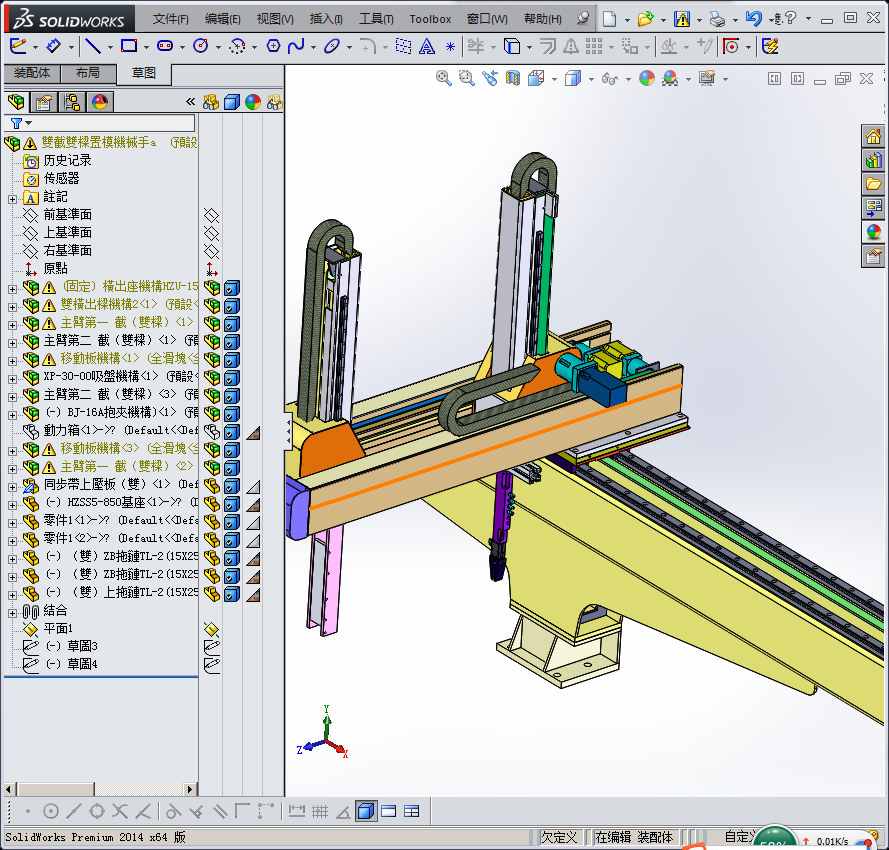Toggle visibility of 右基準面 plane
The image size is (889, 850).
211,251
